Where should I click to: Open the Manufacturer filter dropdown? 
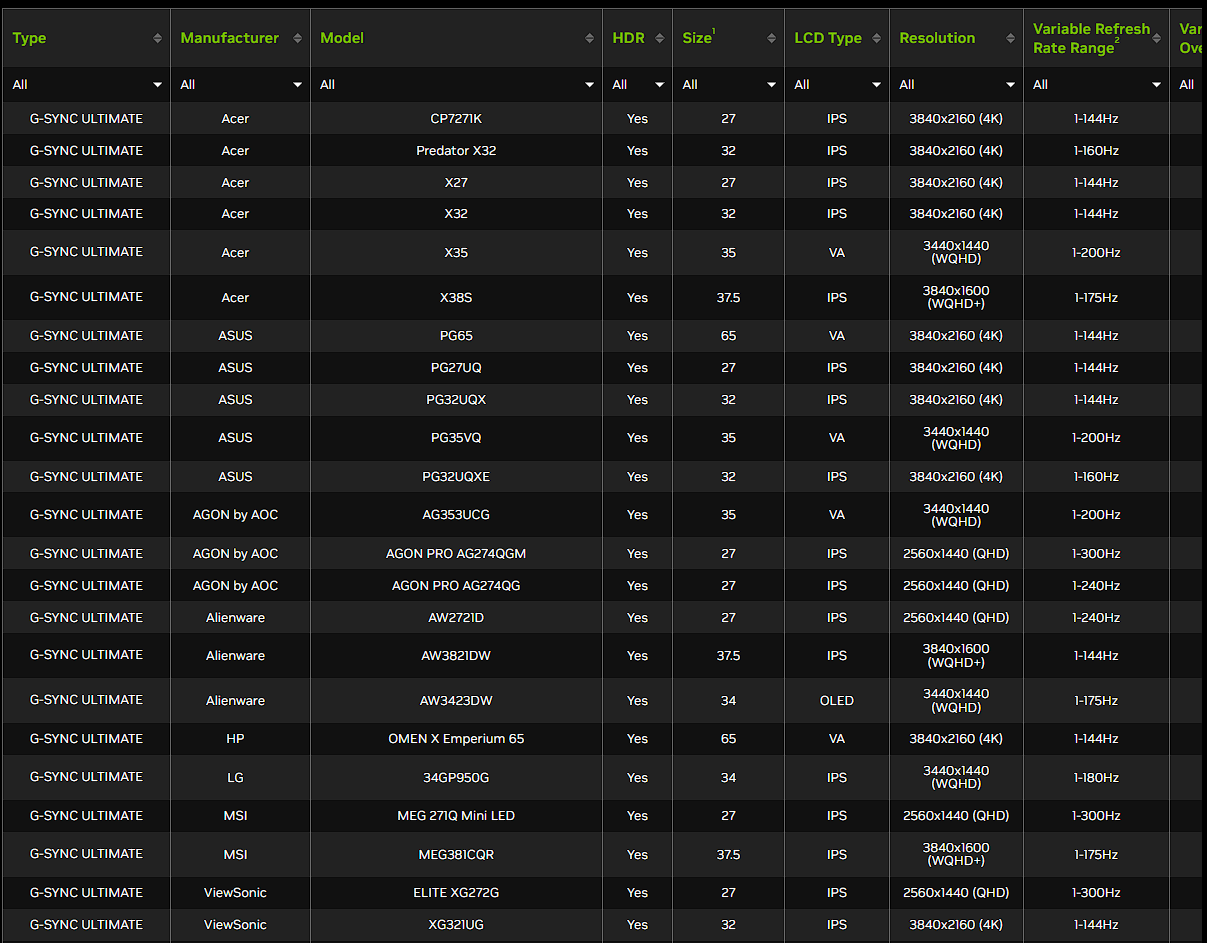point(241,85)
